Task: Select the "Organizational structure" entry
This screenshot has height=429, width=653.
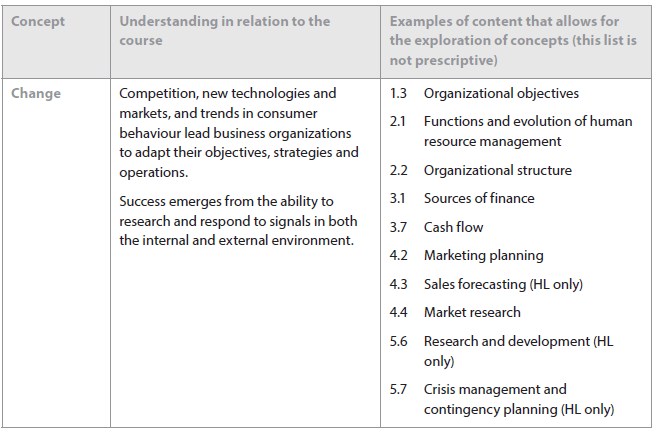Action: pyautogui.click(x=497, y=170)
